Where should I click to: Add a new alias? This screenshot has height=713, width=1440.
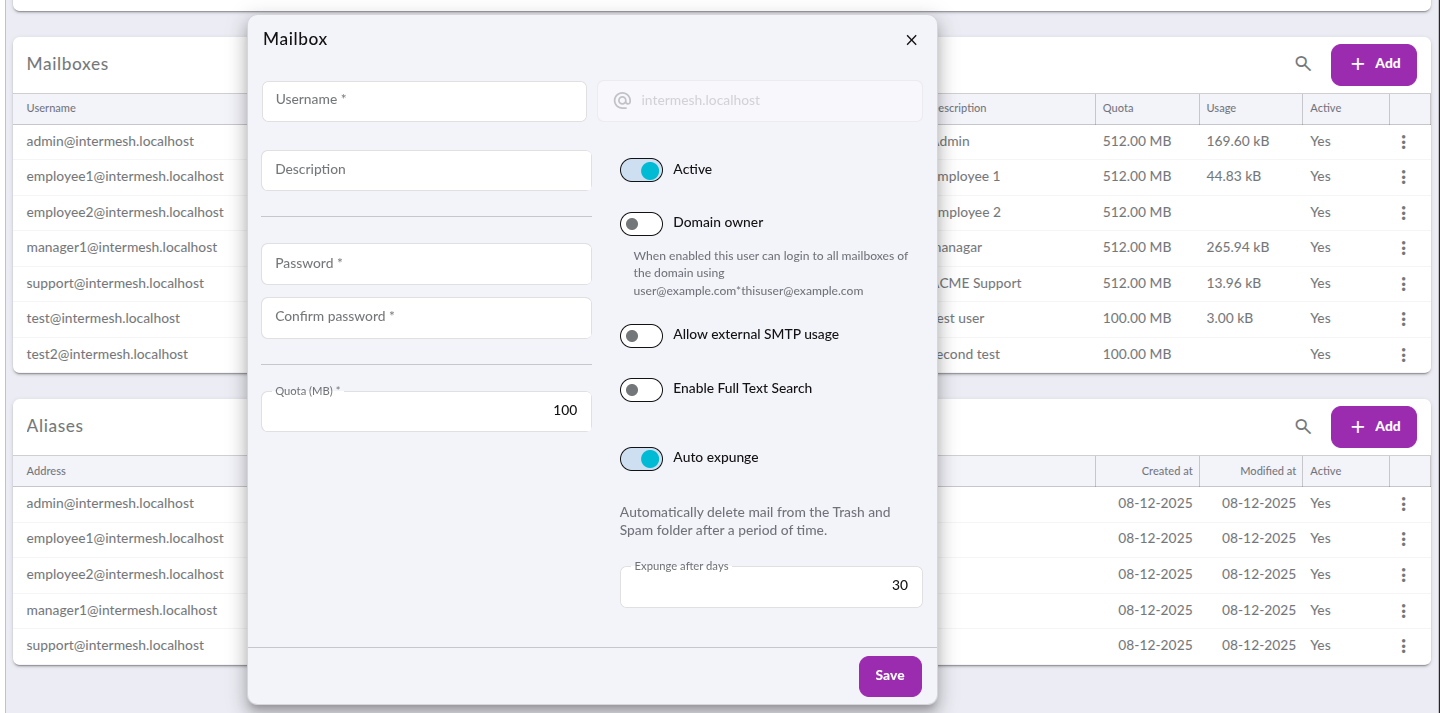pyautogui.click(x=1373, y=427)
